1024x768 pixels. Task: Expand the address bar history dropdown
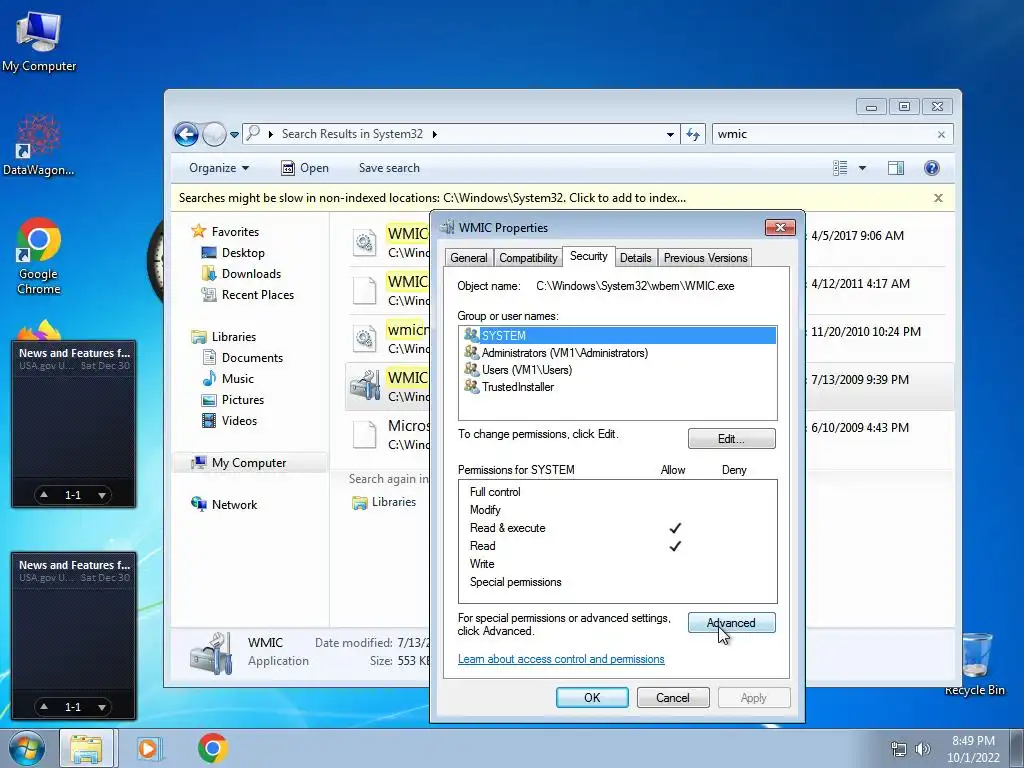(x=670, y=135)
